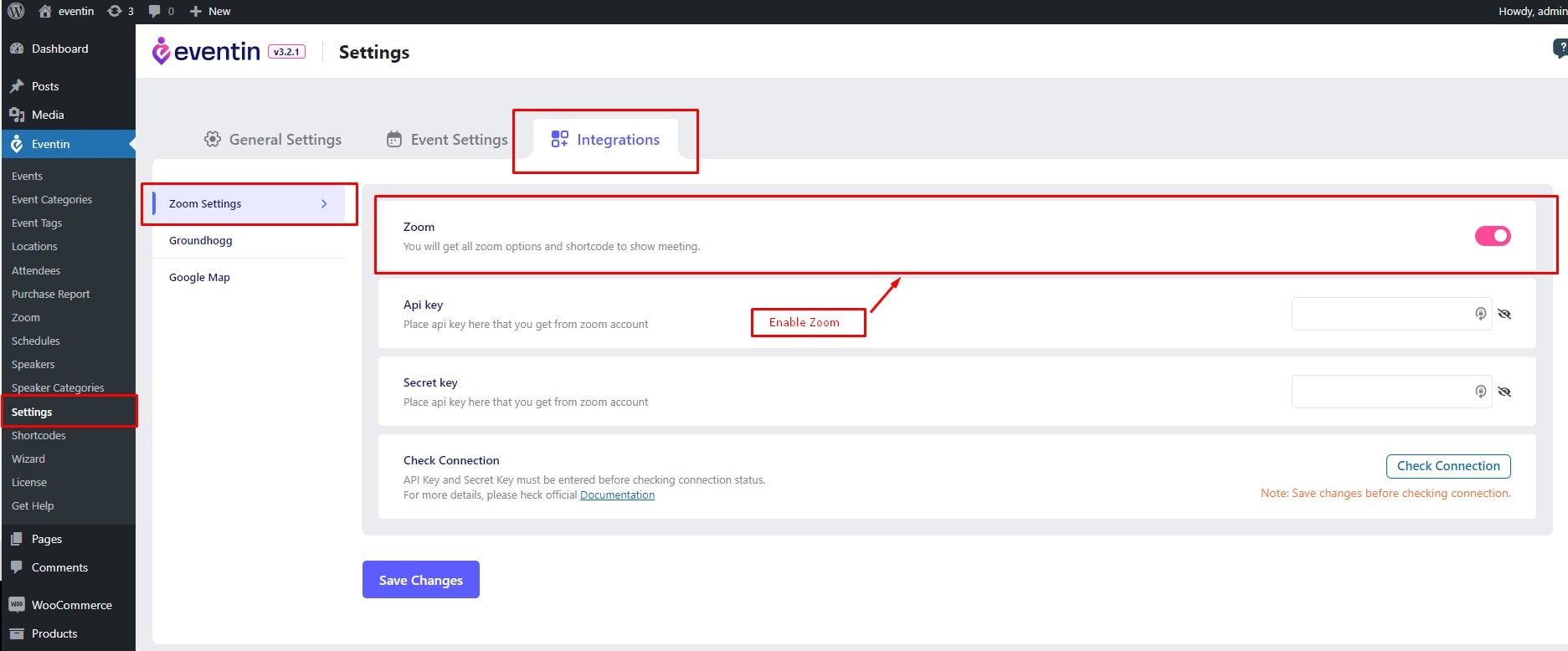This screenshot has width=1568, height=651.
Task: Open Speaker Categories submenu item
Action: (x=58, y=387)
